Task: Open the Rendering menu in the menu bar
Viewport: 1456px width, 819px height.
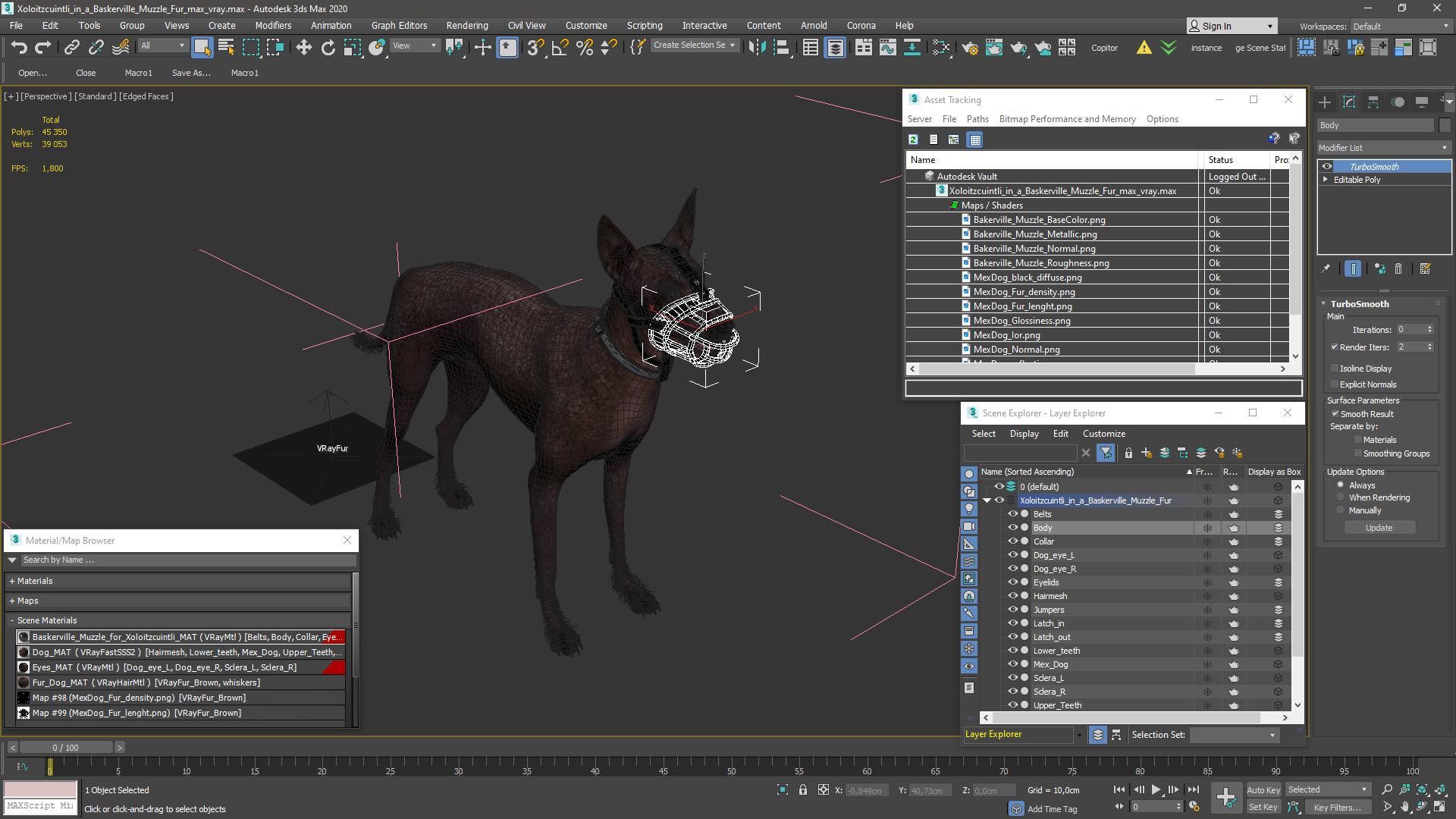Action: pos(467,25)
